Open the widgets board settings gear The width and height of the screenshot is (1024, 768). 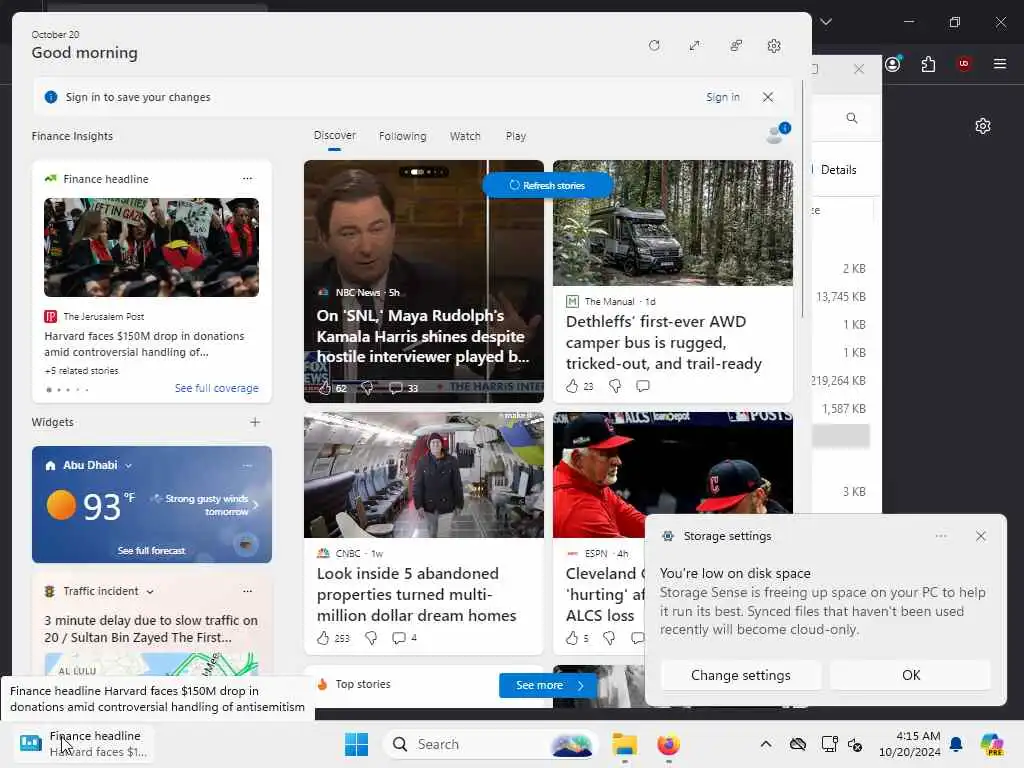[x=774, y=46]
